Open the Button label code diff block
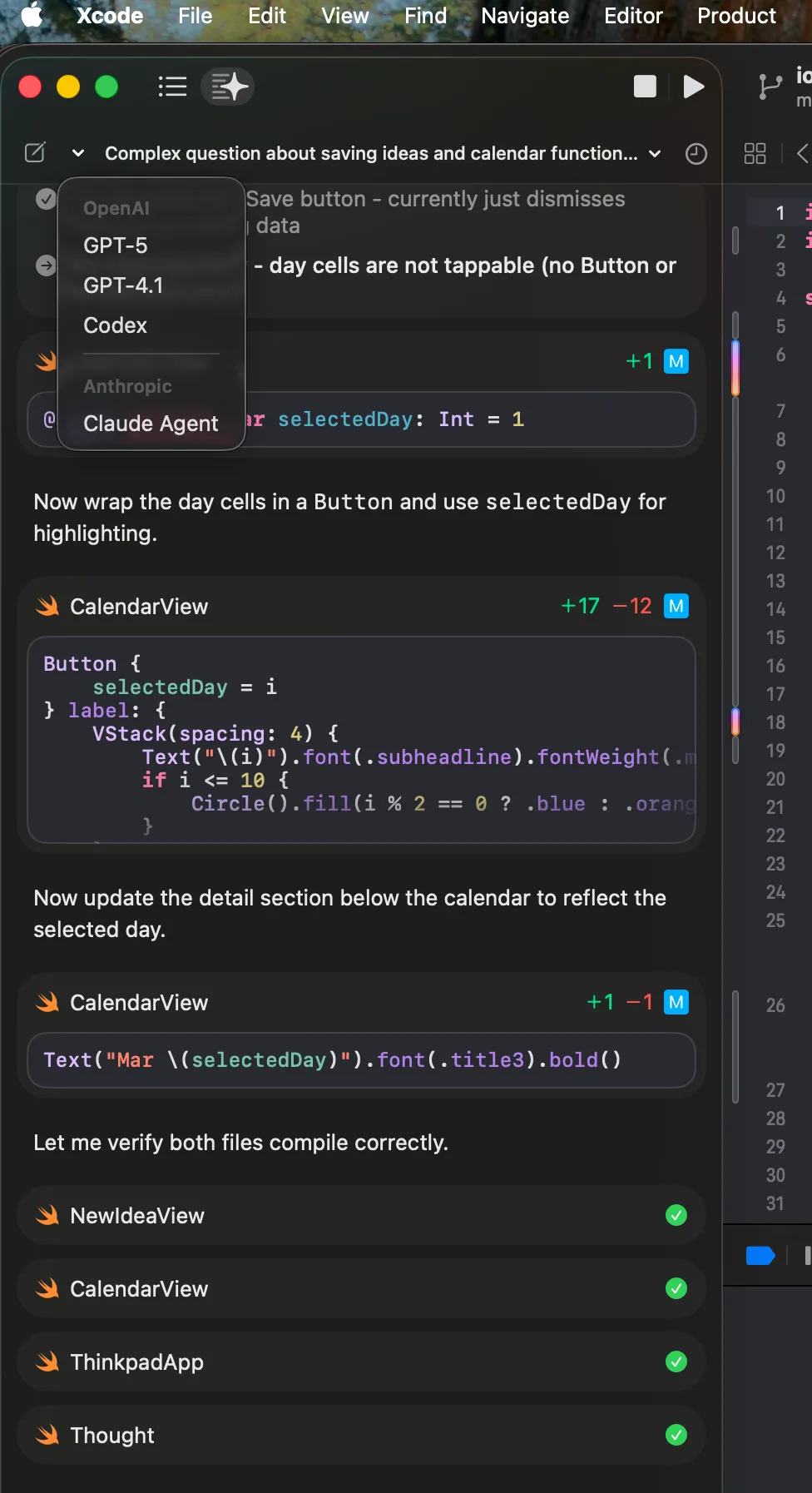This screenshot has width=812, height=1493. coord(361,740)
